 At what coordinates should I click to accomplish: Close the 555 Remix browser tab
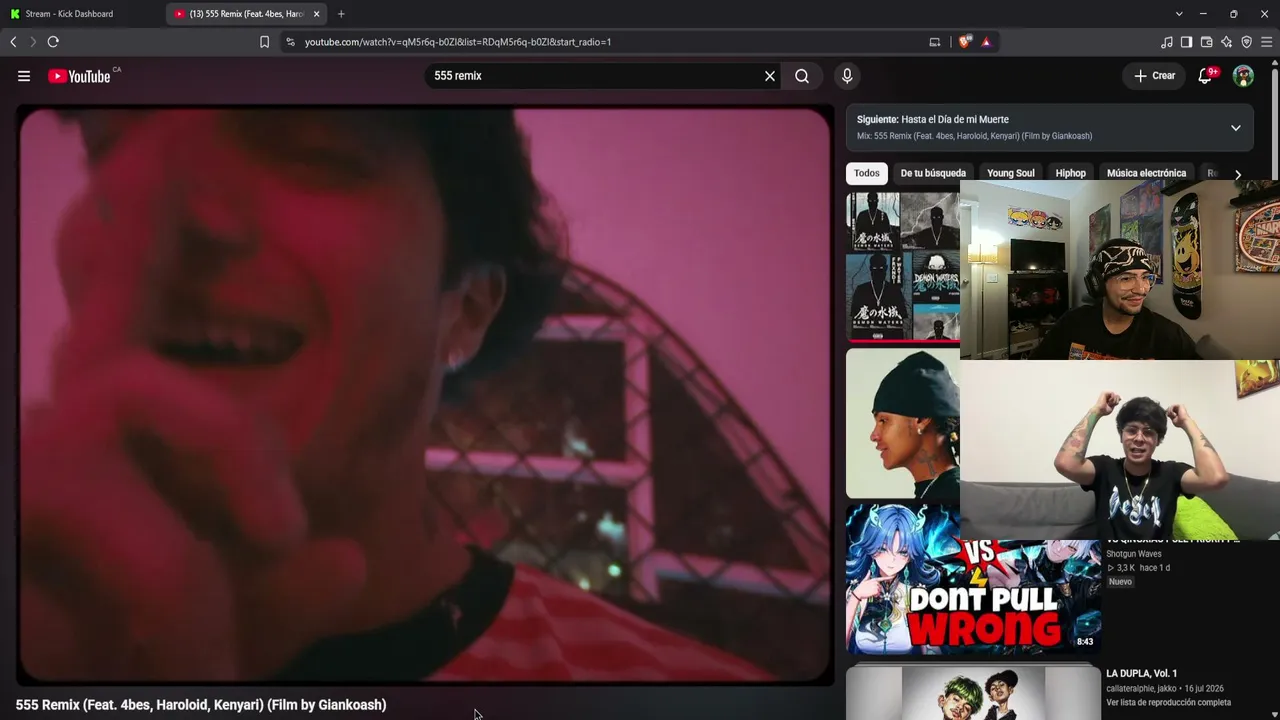point(316,14)
